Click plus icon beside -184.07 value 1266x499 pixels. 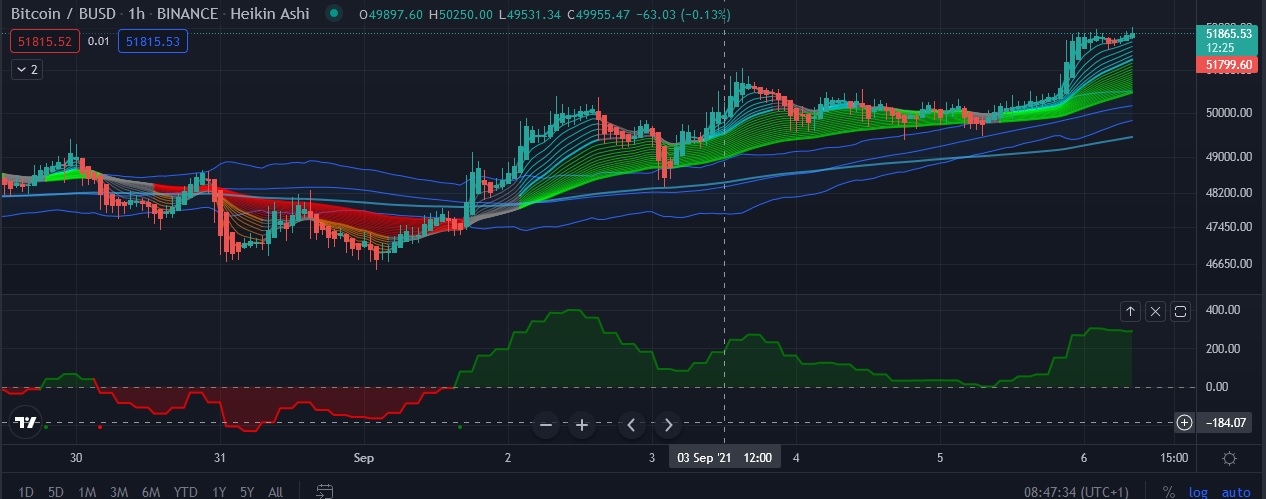[1184, 423]
